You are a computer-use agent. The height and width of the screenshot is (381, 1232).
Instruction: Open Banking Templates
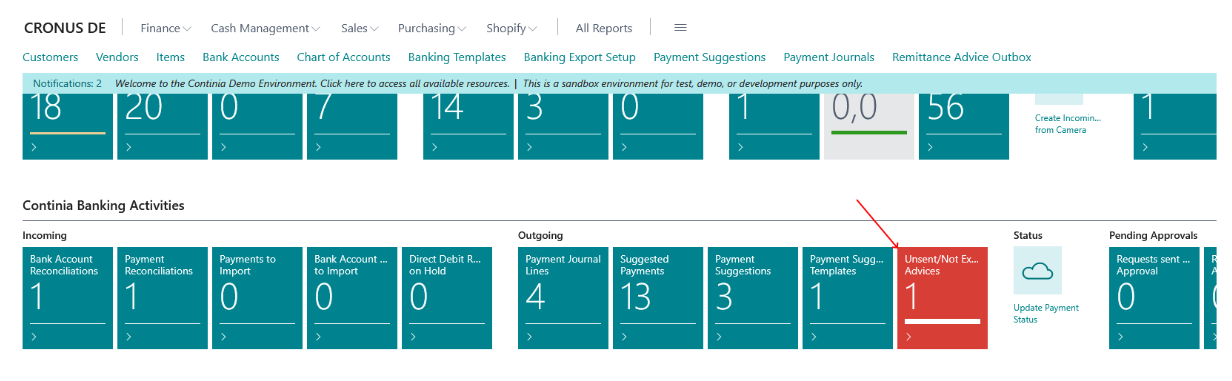point(457,57)
